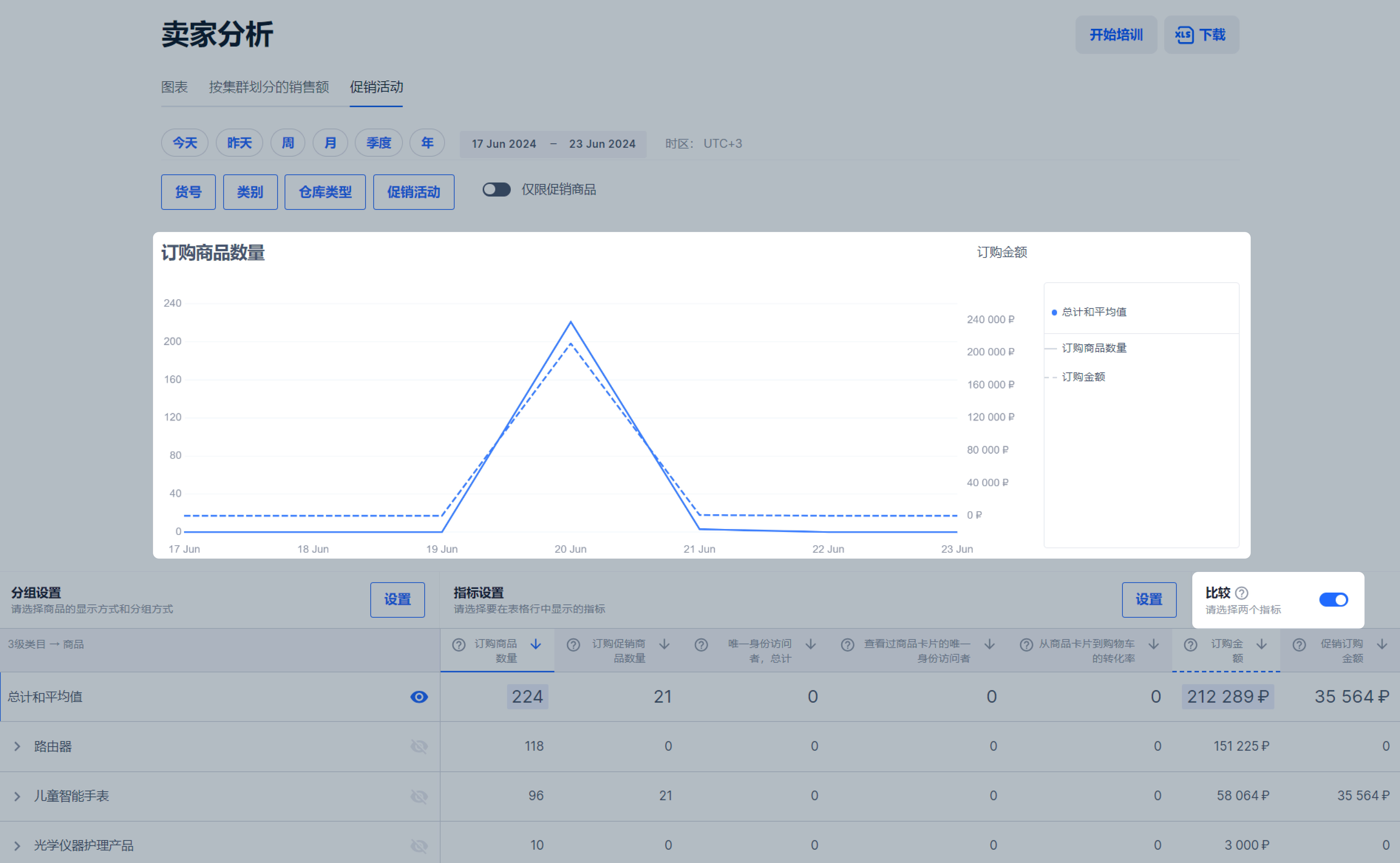Sort by 查看过商品卡片的唯一身份访问者 arrow
The width and height of the screenshot is (1400, 863).
(x=989, y=644)
